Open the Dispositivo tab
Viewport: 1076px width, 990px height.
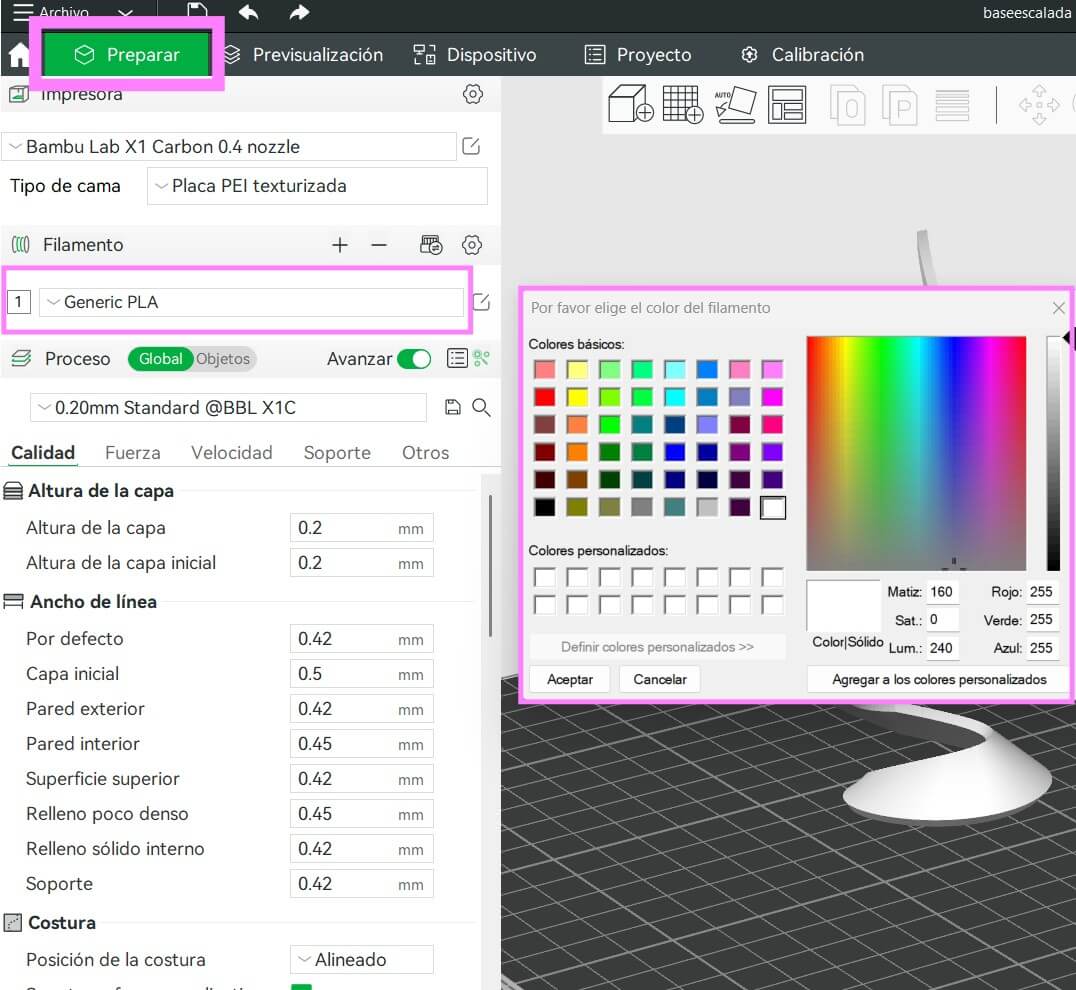click(475, 55)
